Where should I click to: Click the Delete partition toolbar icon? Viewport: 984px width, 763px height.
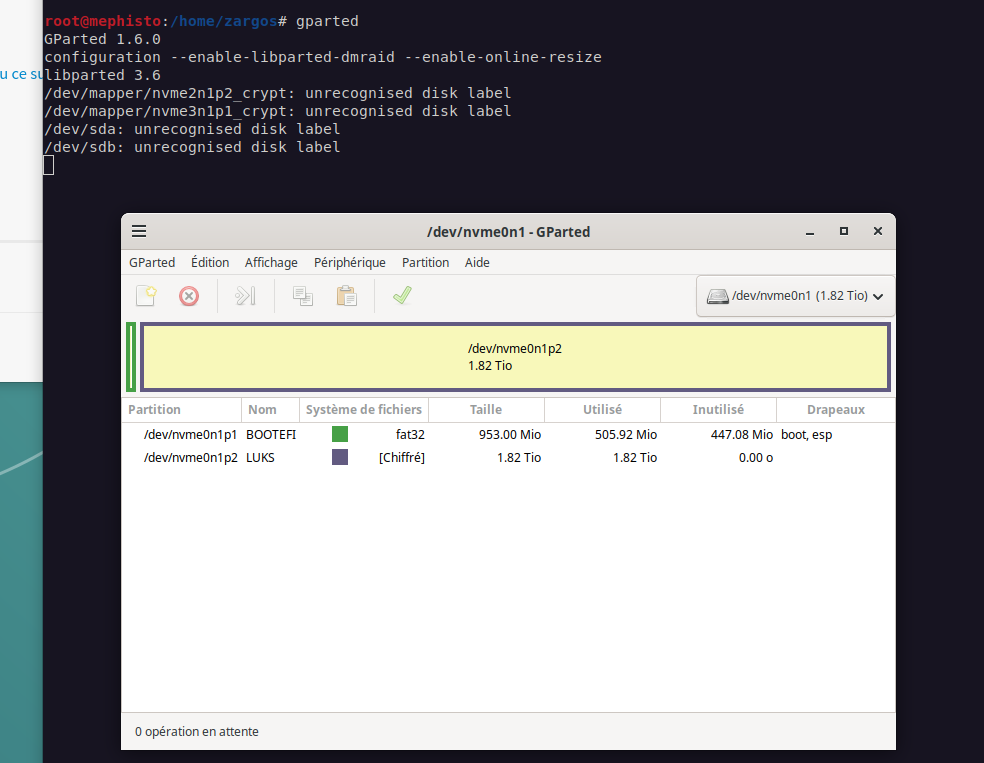(x=189, y=296)
